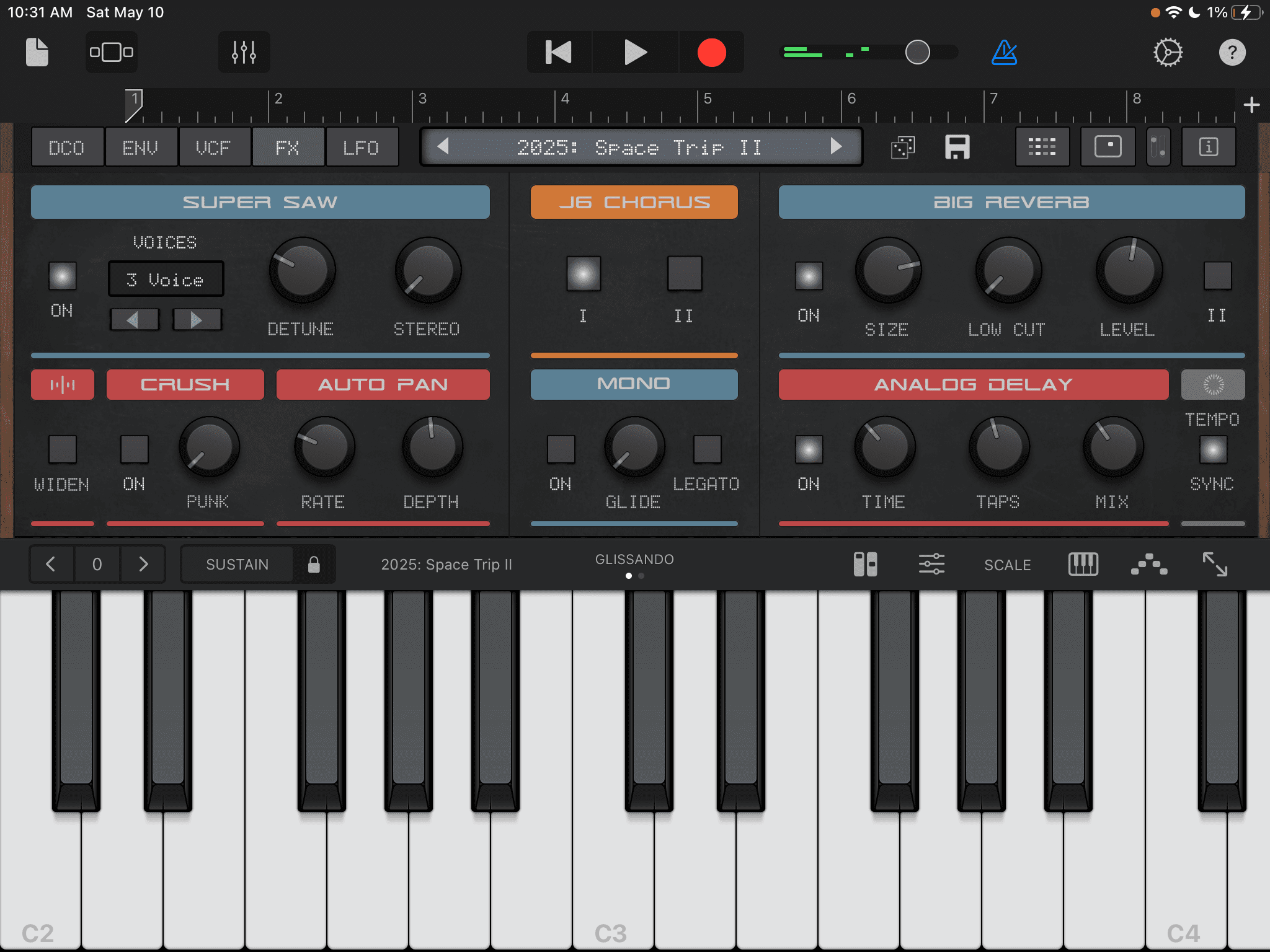Add song section with plus icon

coord(1251,105)
